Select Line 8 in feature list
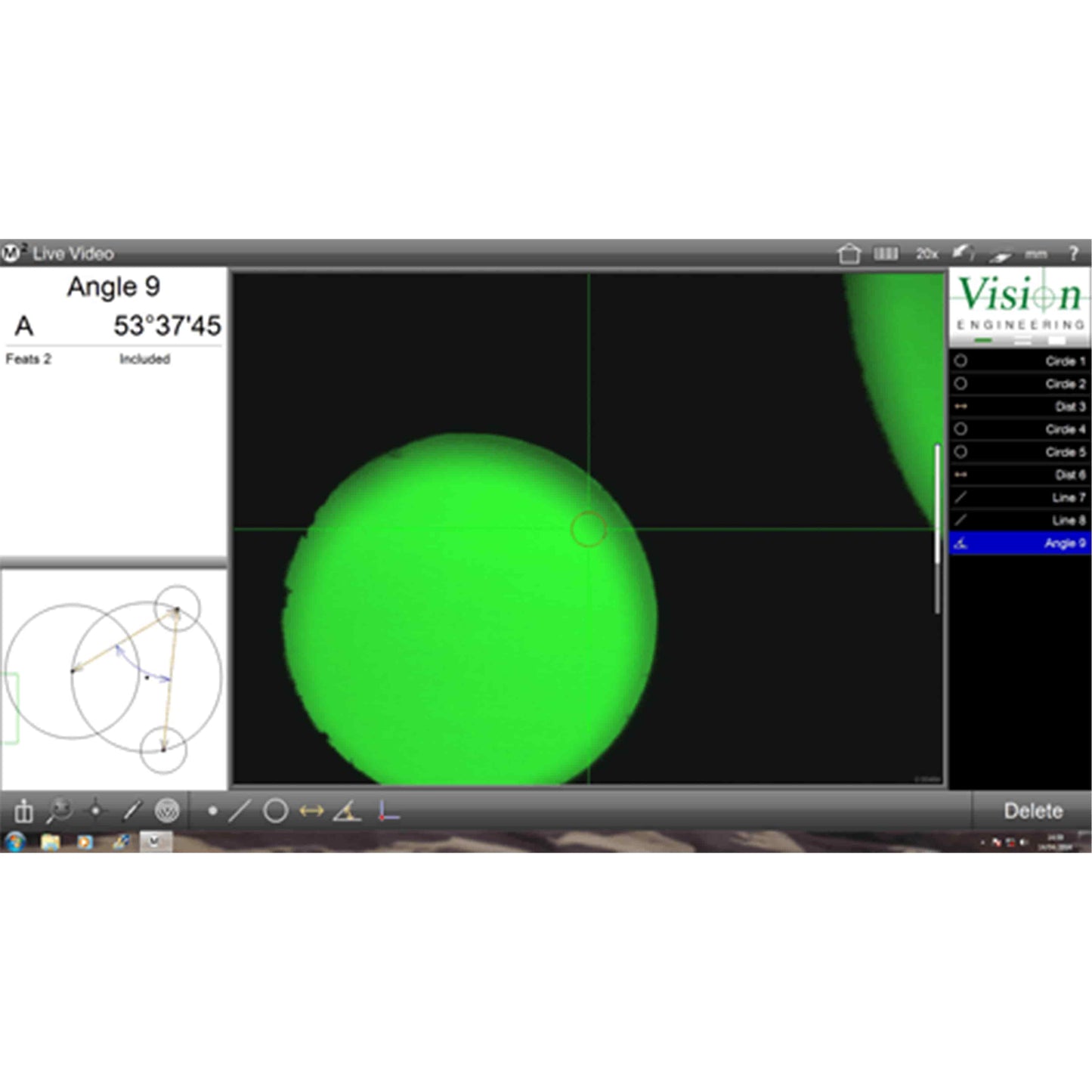The height and width of the screenshot is (1092, 1092). point(1020,520)
